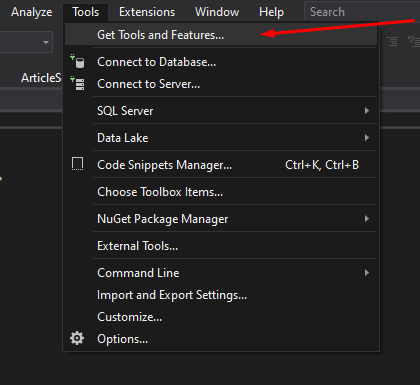
Task: Click the Code Snippets Manager icon
Action: coord(77,164)
